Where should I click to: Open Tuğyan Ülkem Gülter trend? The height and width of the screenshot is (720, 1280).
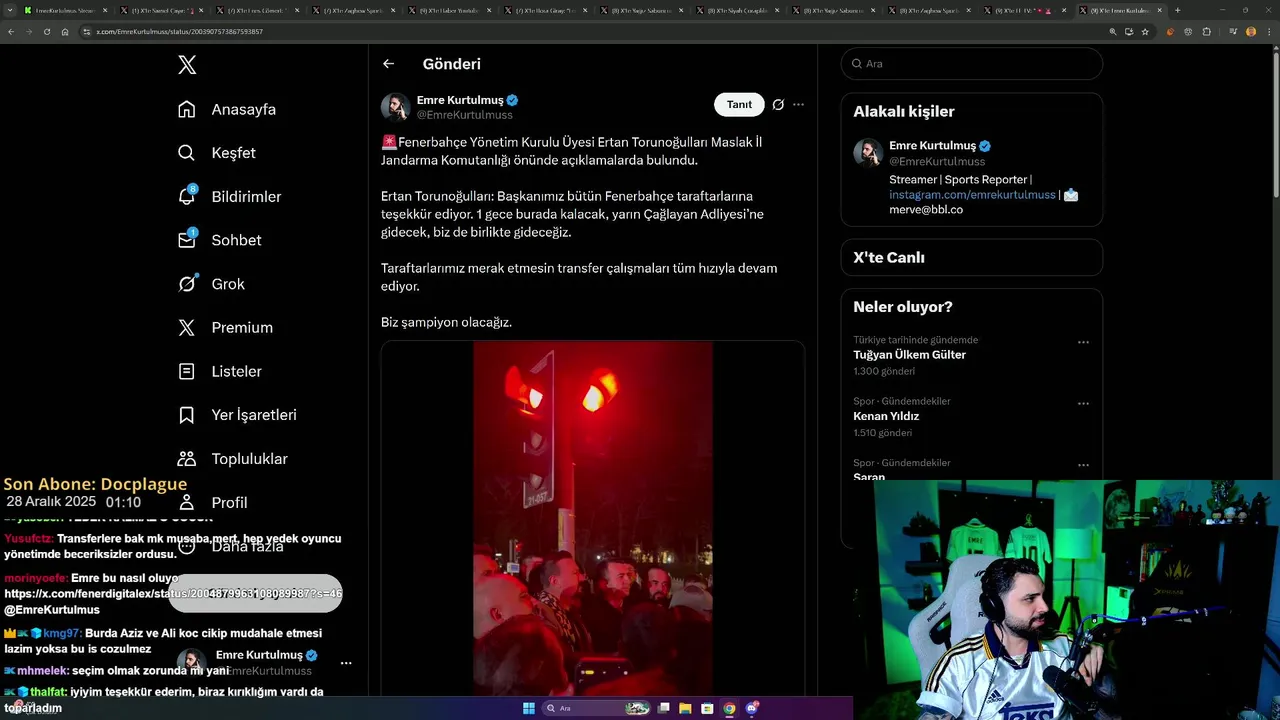click(x=909, y=355)
